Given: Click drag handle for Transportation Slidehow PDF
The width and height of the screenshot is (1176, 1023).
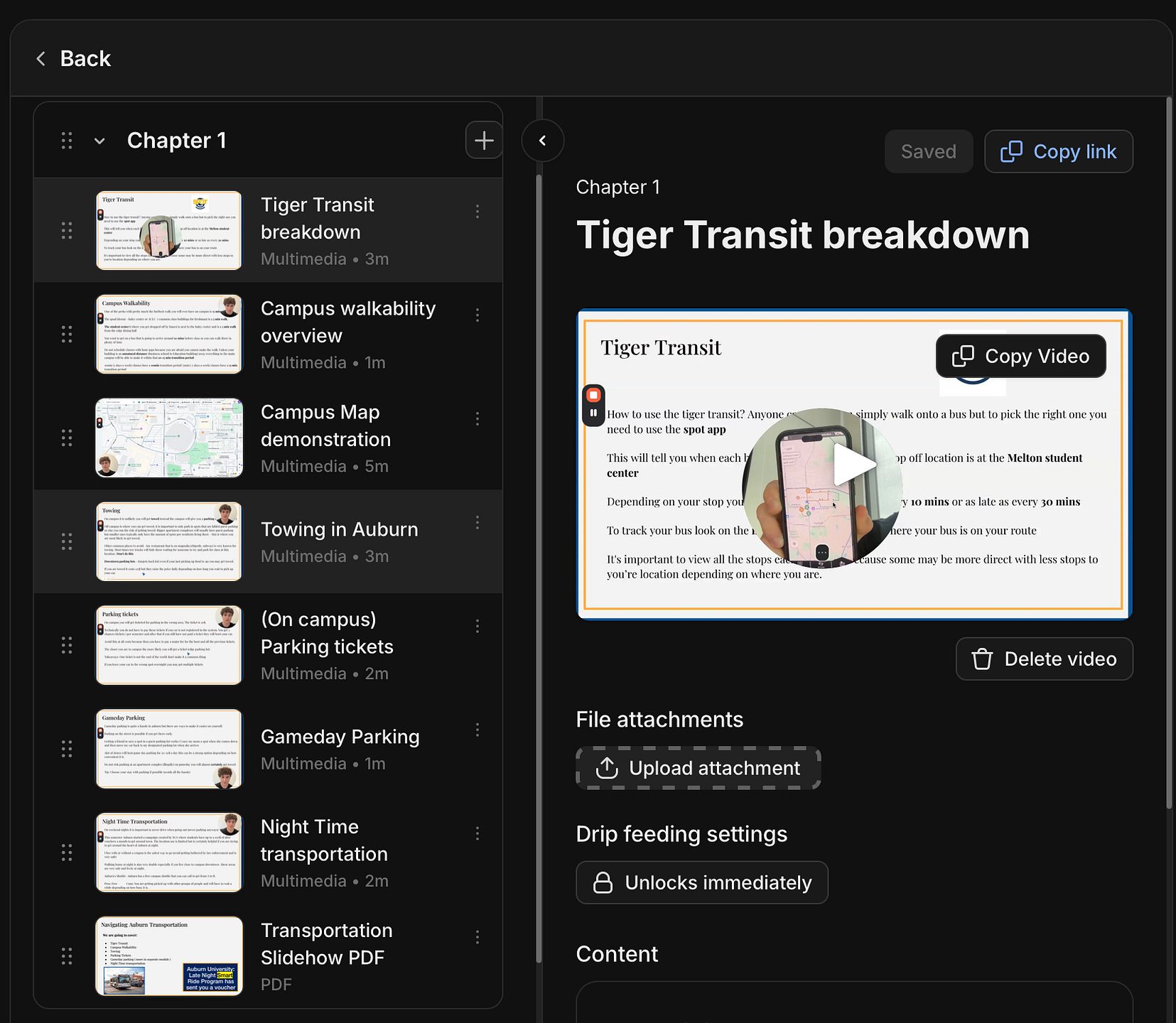Looking at the screenshot, I should (67, 956).
